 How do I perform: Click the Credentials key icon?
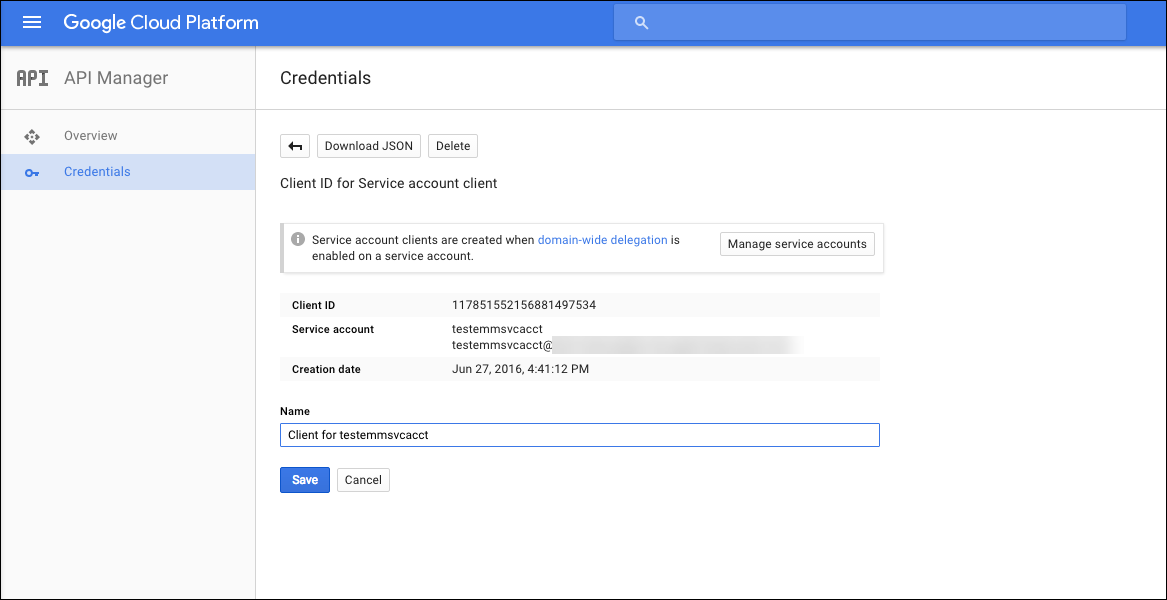point(32,172)
